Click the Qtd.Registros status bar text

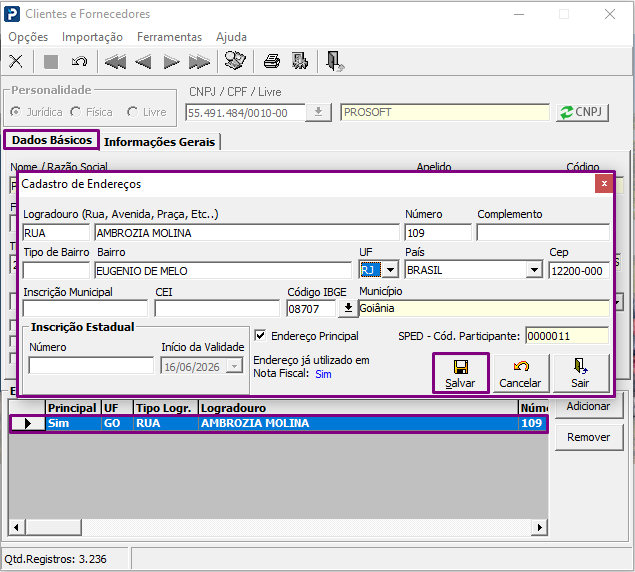[x=55, y=559]
